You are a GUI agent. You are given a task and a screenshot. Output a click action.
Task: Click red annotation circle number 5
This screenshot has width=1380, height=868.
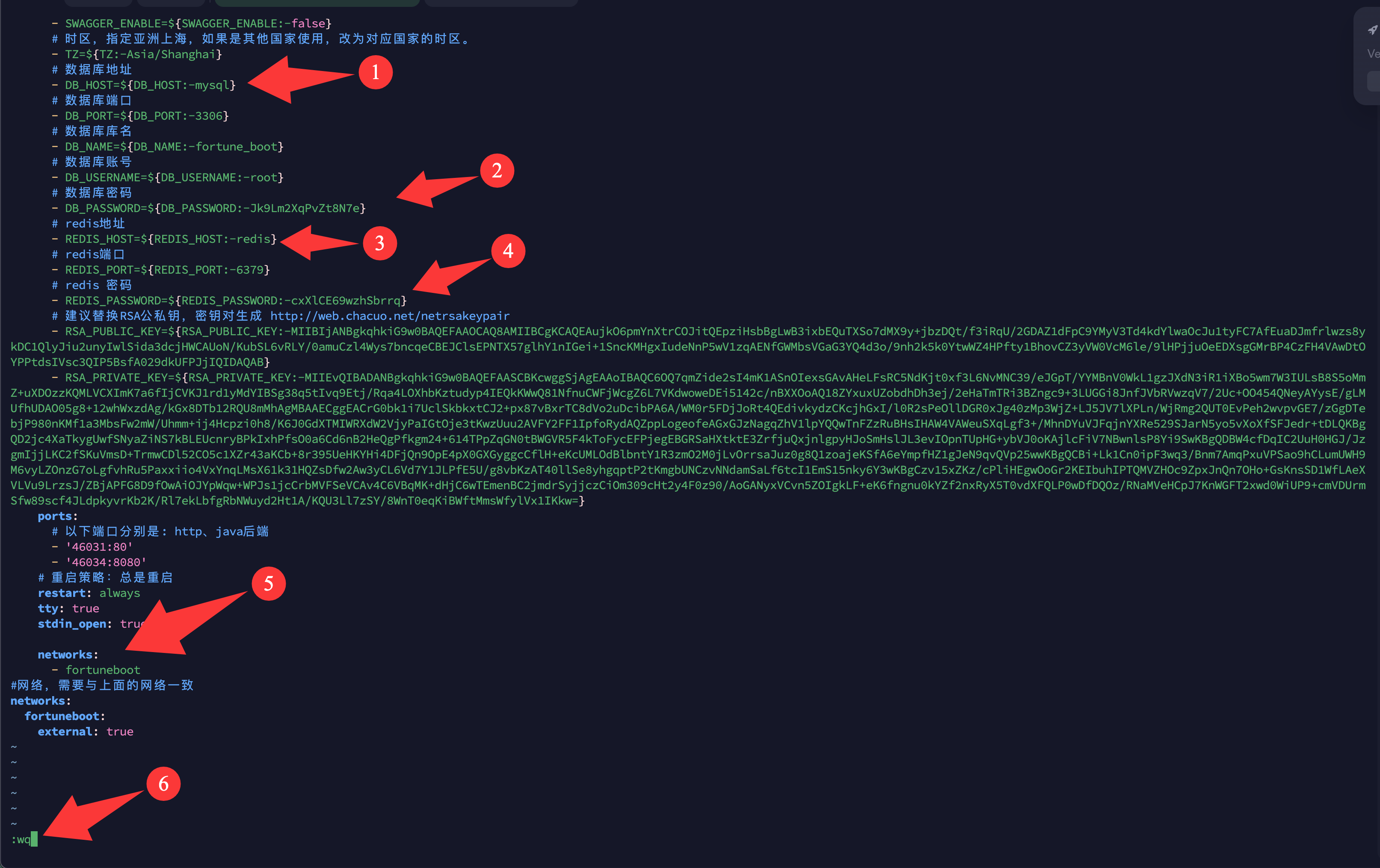tap(268, 583)
